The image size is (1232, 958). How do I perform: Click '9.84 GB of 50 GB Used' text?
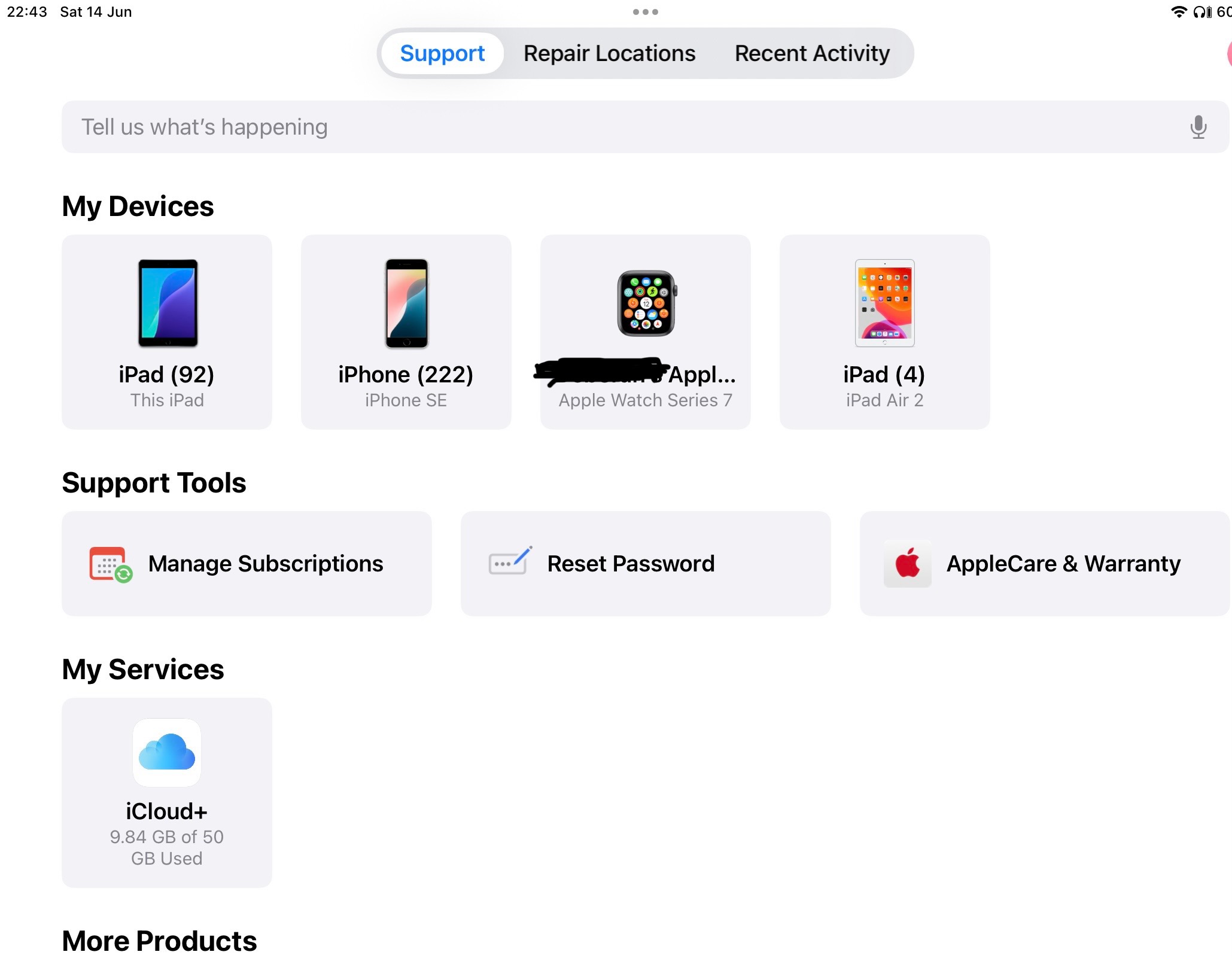click(x=167, y=847)
